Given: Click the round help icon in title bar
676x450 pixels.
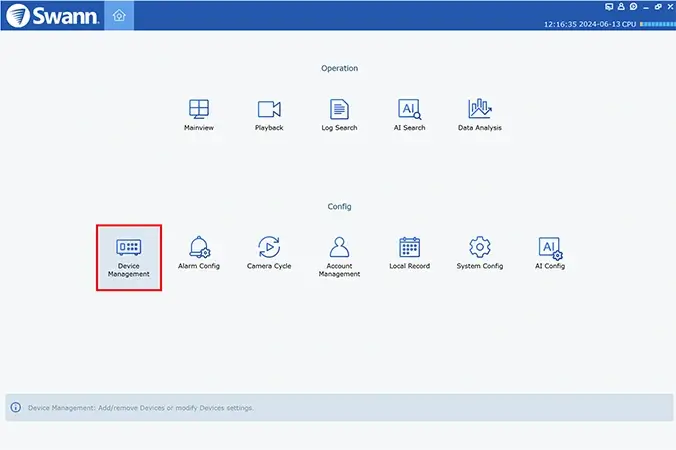Looking at the screenshot, I should 633,7.
